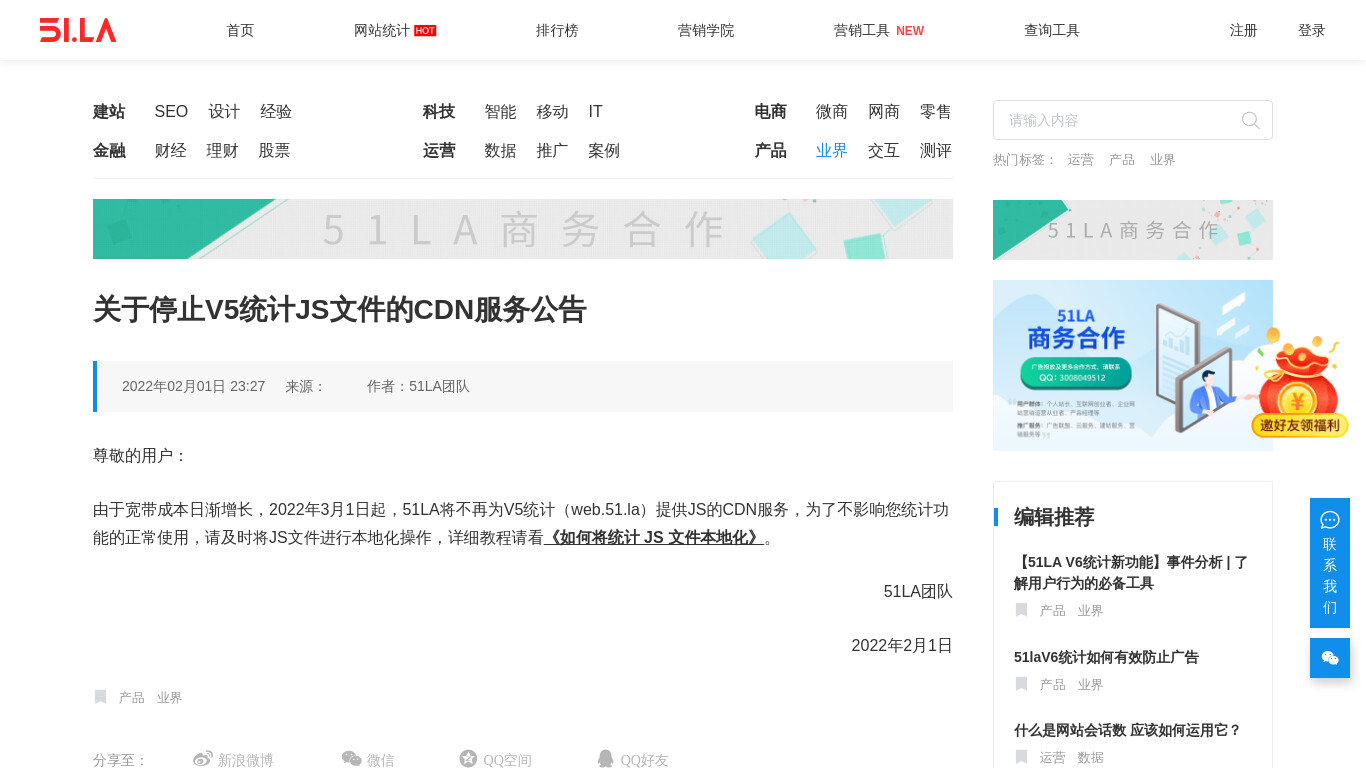Click bookmark icon under 事件分析 recommendation
This screenshot has height=768, width=1366.
(1021, 610)
